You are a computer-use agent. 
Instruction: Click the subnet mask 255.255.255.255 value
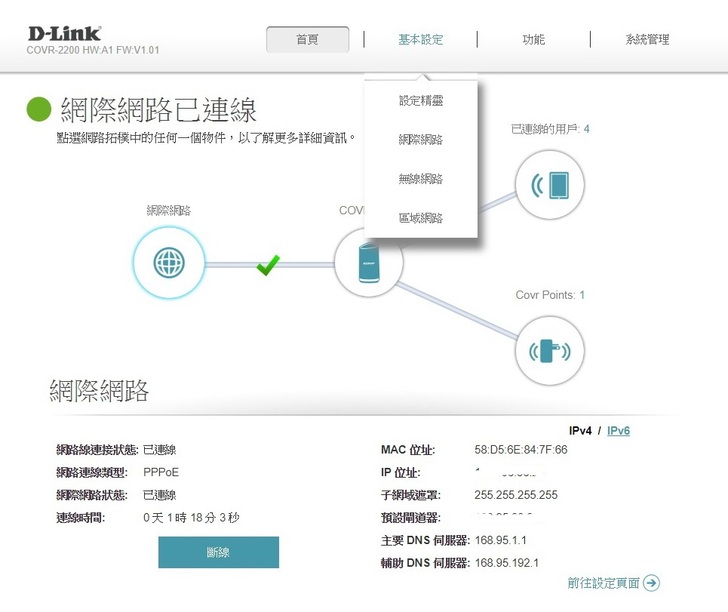516,495
